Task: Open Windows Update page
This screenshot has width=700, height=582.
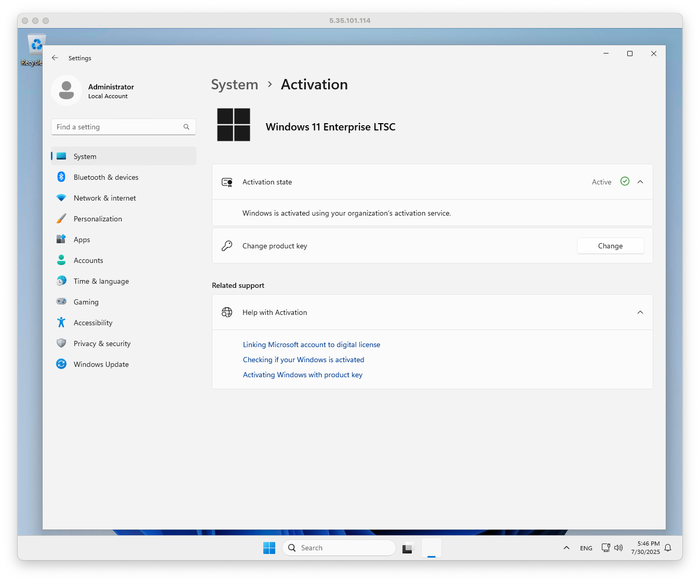Action: pos(100,364)
